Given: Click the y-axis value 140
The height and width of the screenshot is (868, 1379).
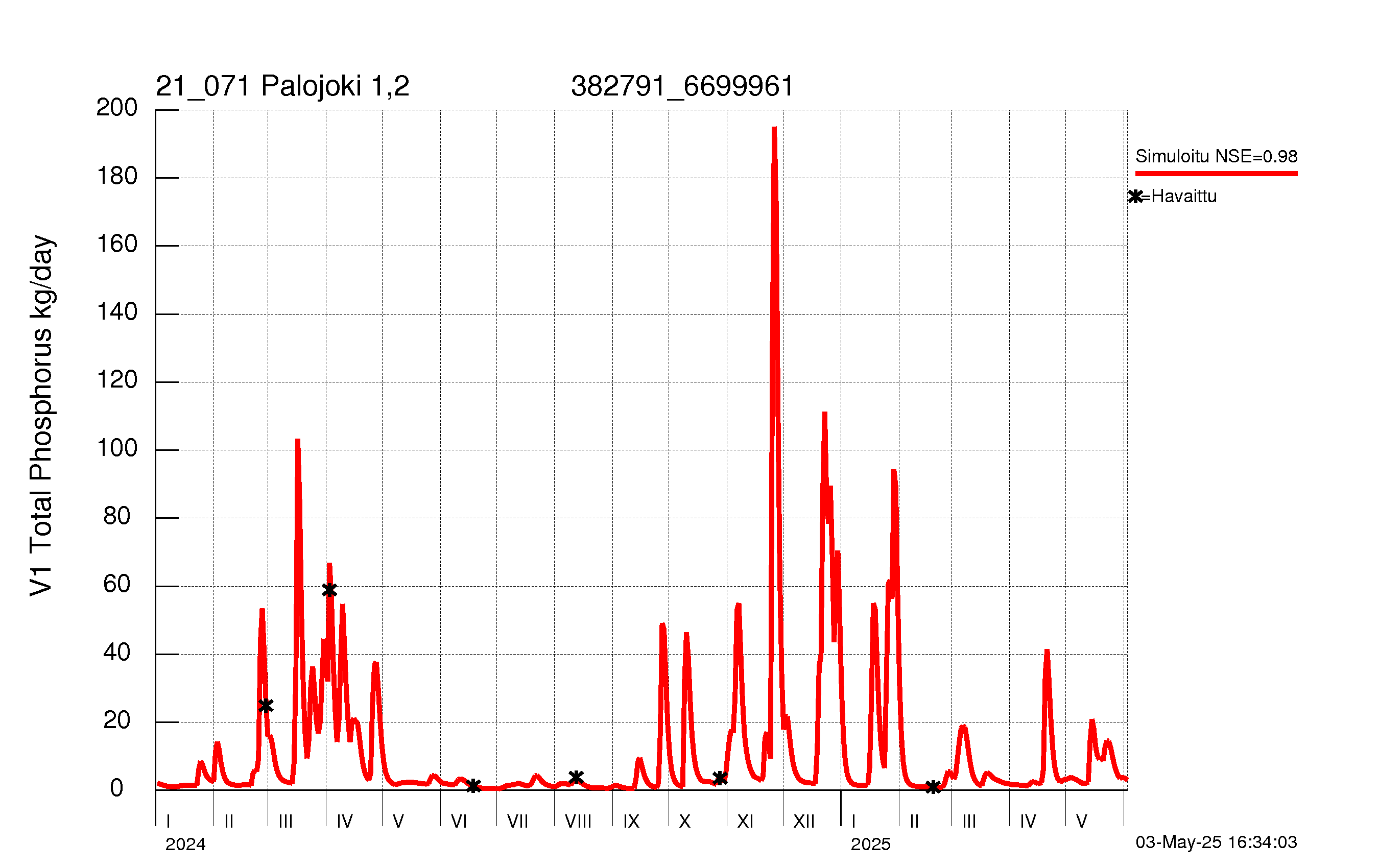Looking at the screenshot, I should [117, 311].
